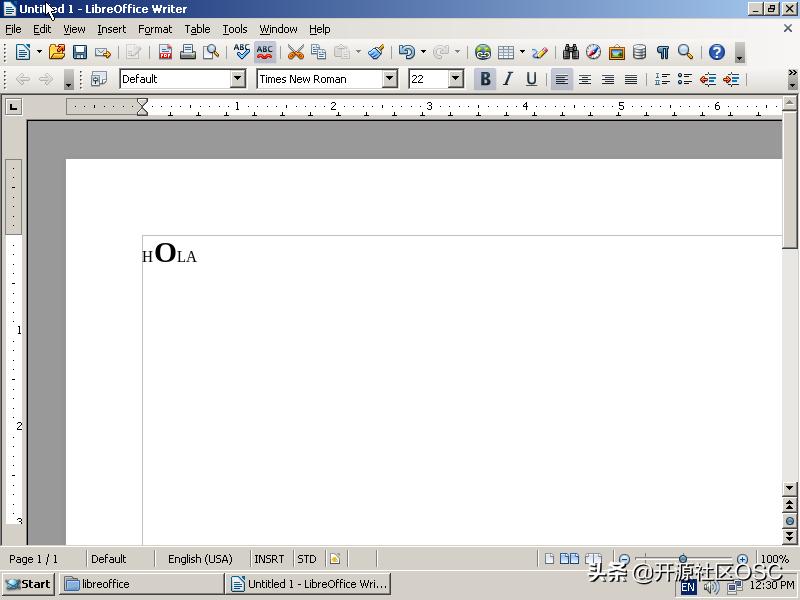
Task: Toggle Nonprinting Characters paragraph mark
Action: (662, 52)
